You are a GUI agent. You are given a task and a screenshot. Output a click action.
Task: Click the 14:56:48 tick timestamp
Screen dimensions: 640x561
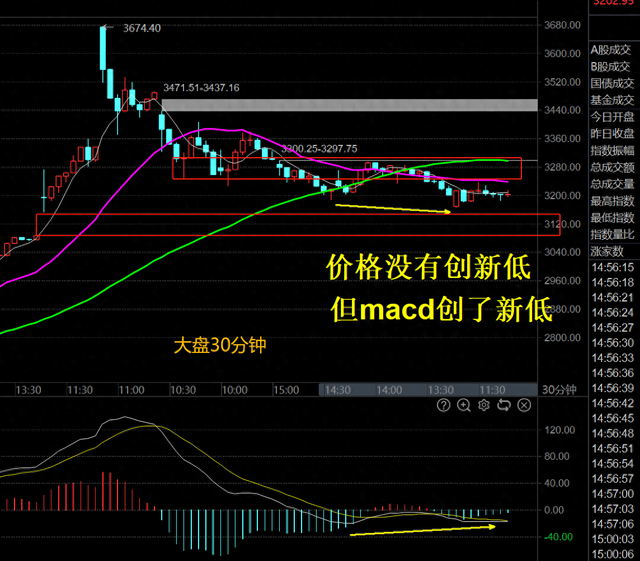tap(613, 433)
